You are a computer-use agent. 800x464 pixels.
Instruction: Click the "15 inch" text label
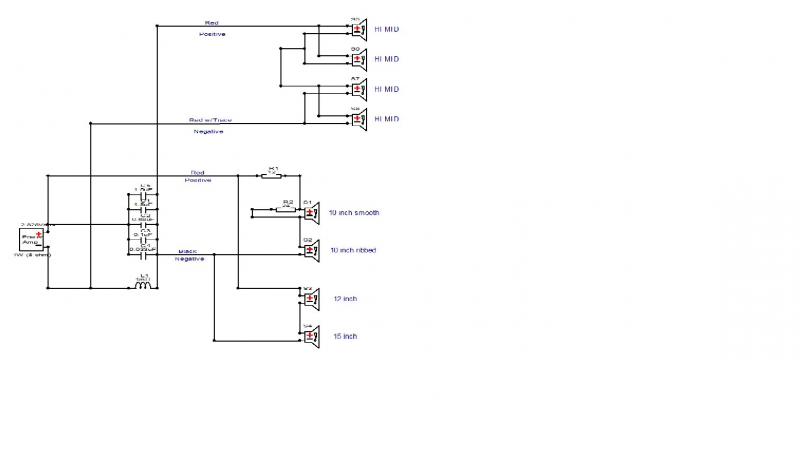tap(344, 336)
